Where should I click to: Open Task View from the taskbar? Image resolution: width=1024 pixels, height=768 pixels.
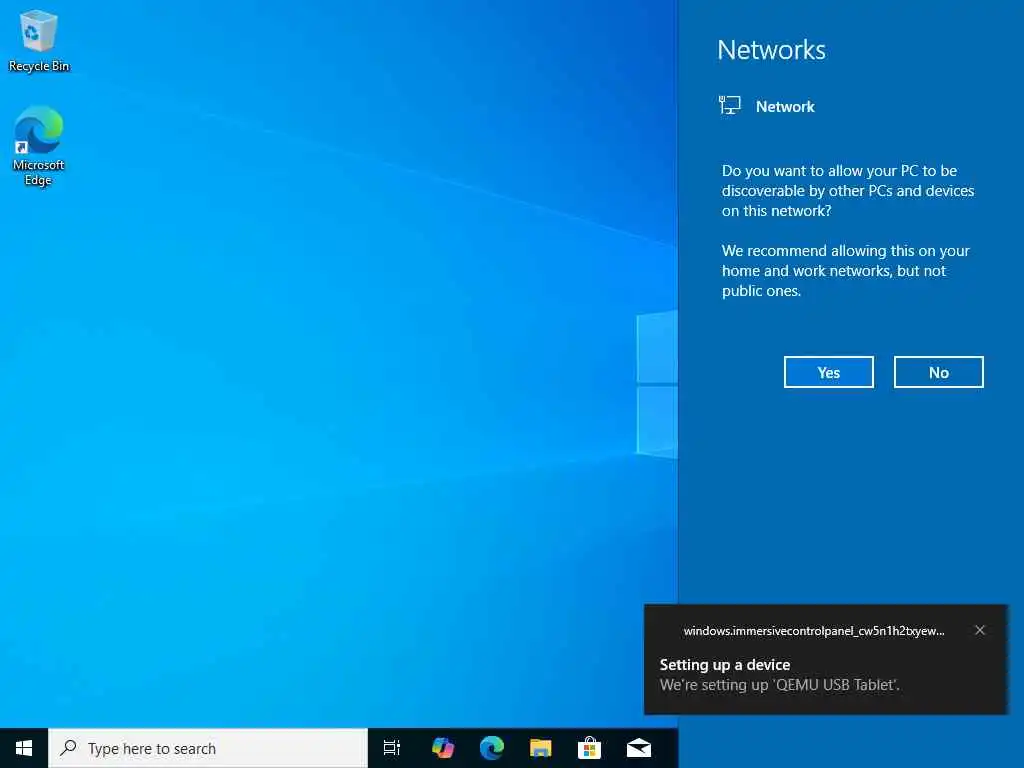coord(392,748)
